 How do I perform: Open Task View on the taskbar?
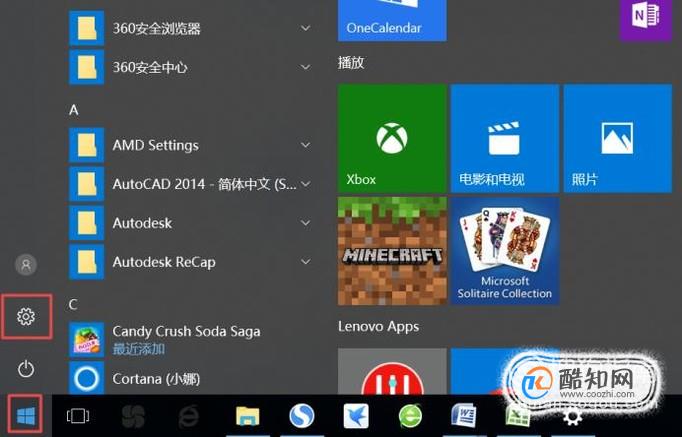coord(78,416)
